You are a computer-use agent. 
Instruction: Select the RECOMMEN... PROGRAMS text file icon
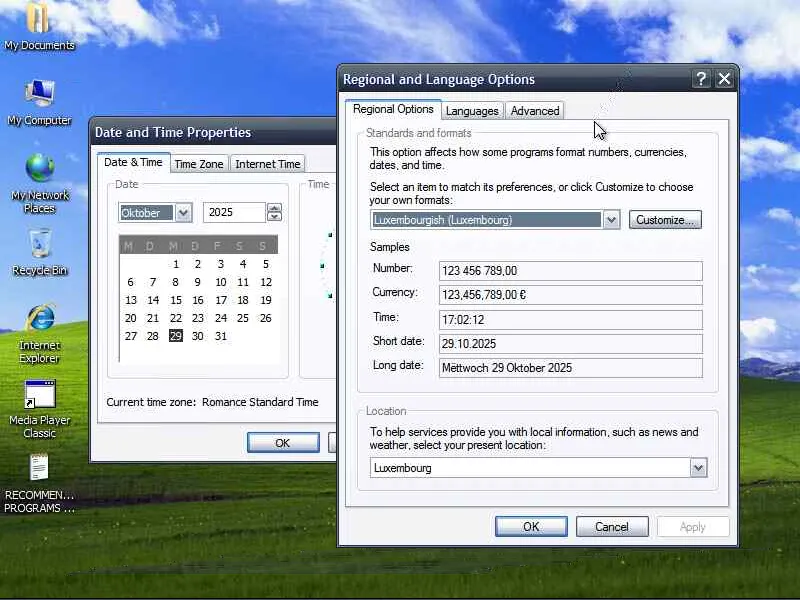pos(39,484)
